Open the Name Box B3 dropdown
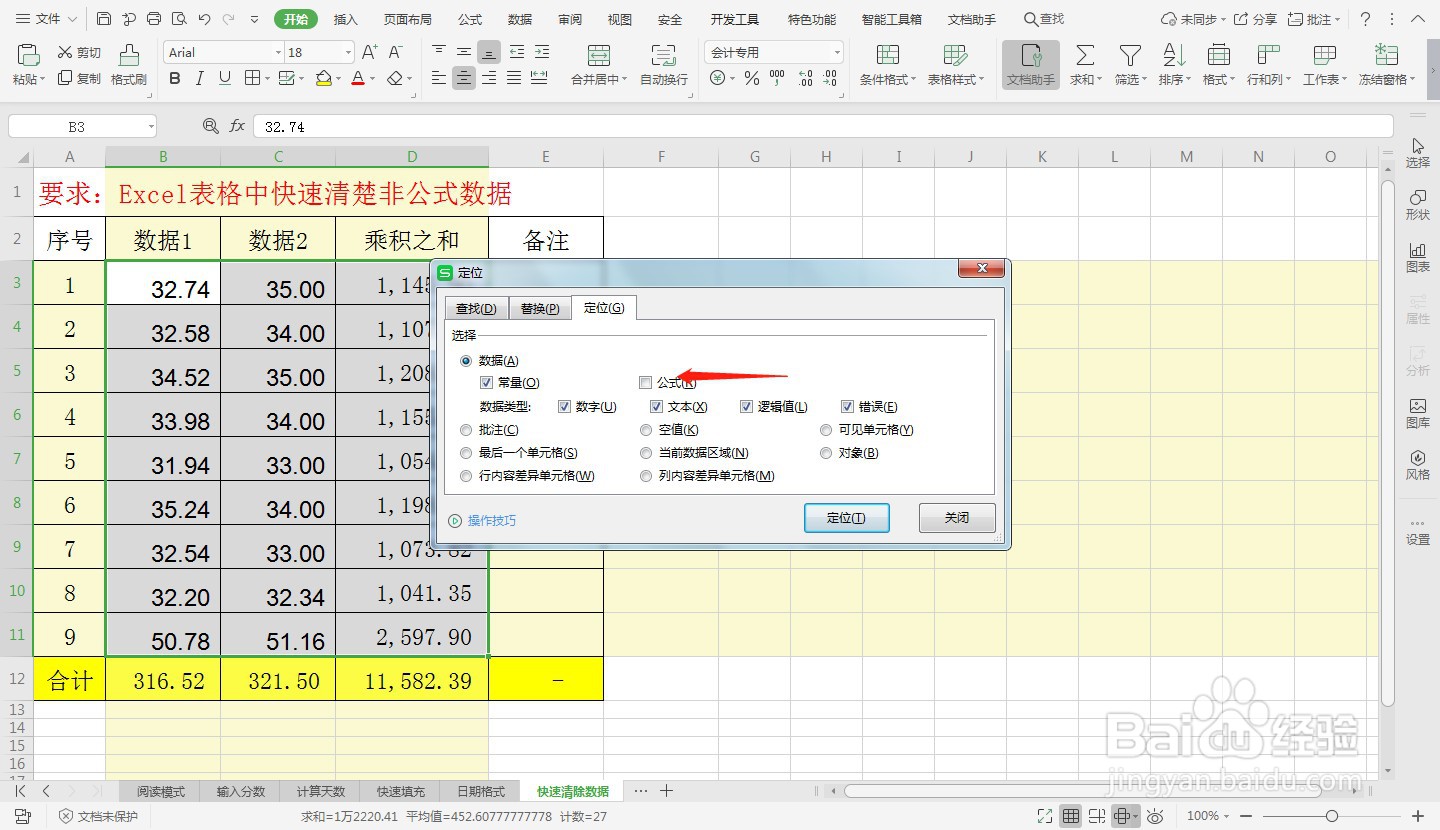Viewport: 1440px width, 830px height. pos(150,126)
